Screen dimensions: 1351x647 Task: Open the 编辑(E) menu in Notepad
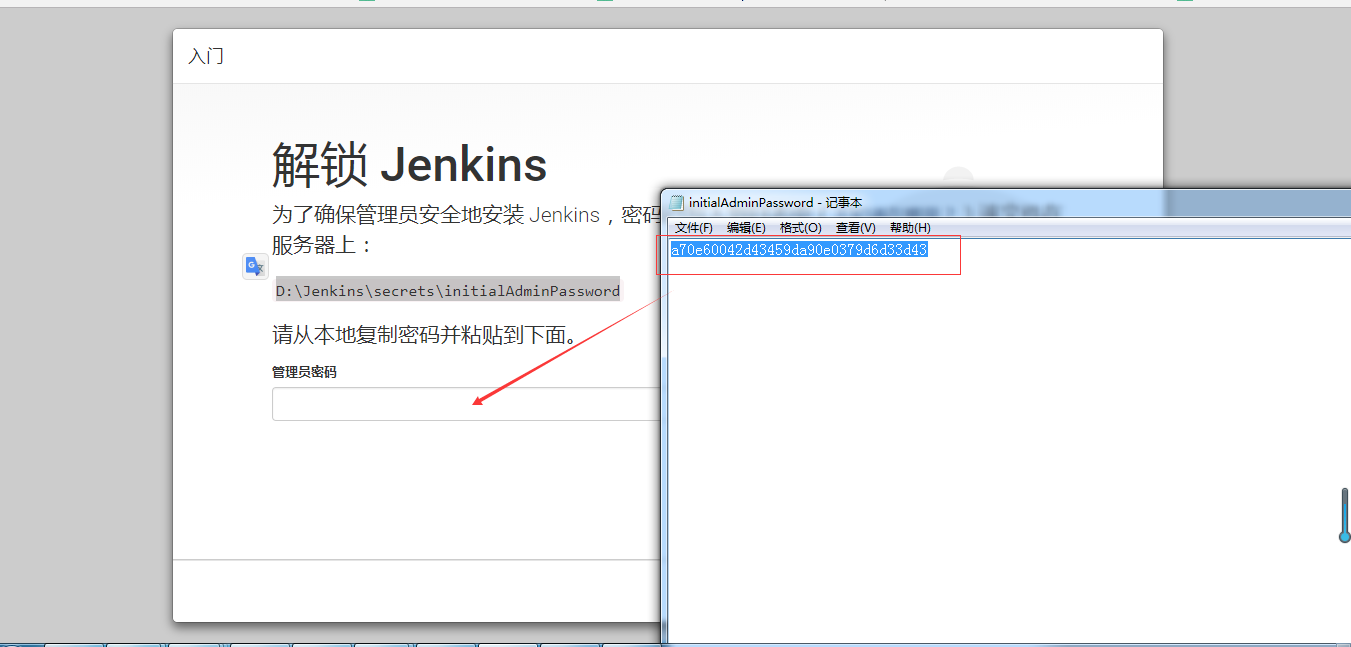(746, 228)
